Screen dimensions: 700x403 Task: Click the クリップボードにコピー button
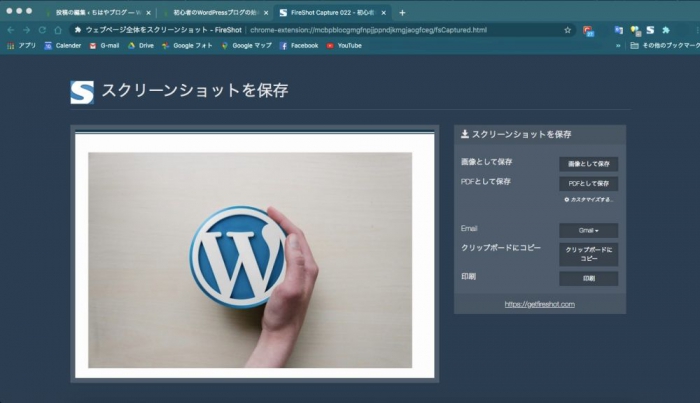[588, 254]
